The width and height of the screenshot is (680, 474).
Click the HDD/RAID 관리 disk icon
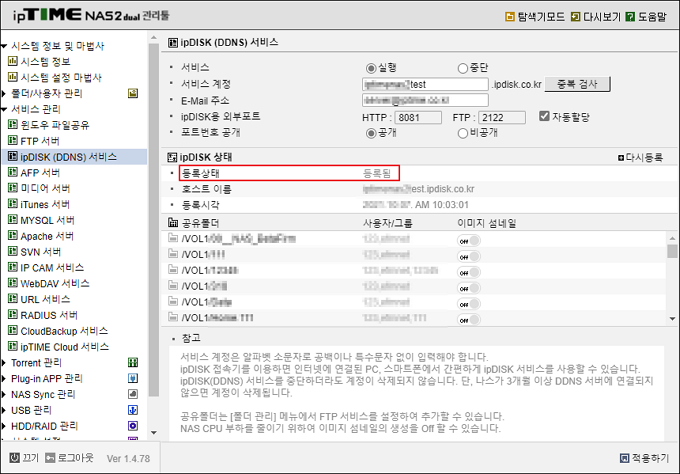pyautogui.click(x=133, y=426)
